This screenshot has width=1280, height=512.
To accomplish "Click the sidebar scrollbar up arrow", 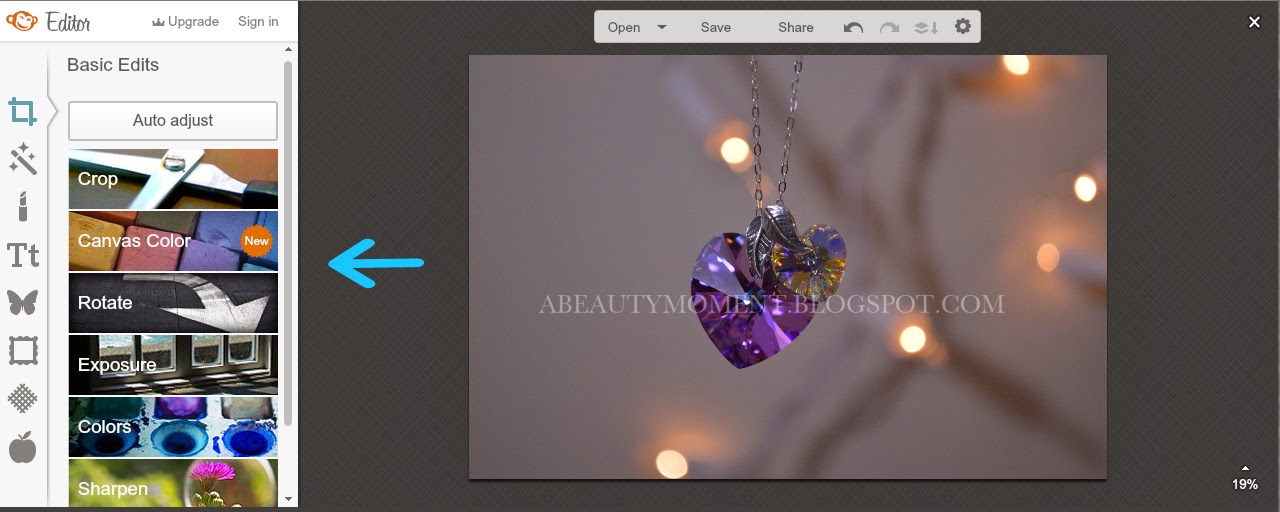I will (288, 48).
